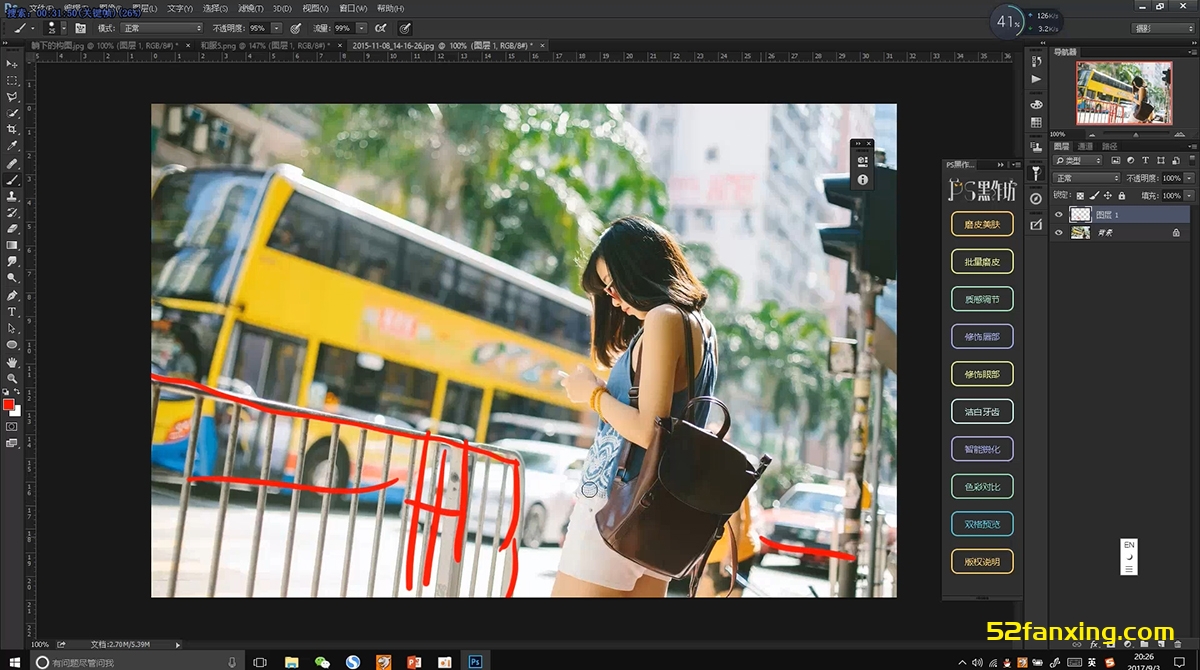The width and height of the screenshot is (1200, 670).
Task: Open the 文字 menu
Action: tap(180, 8)
